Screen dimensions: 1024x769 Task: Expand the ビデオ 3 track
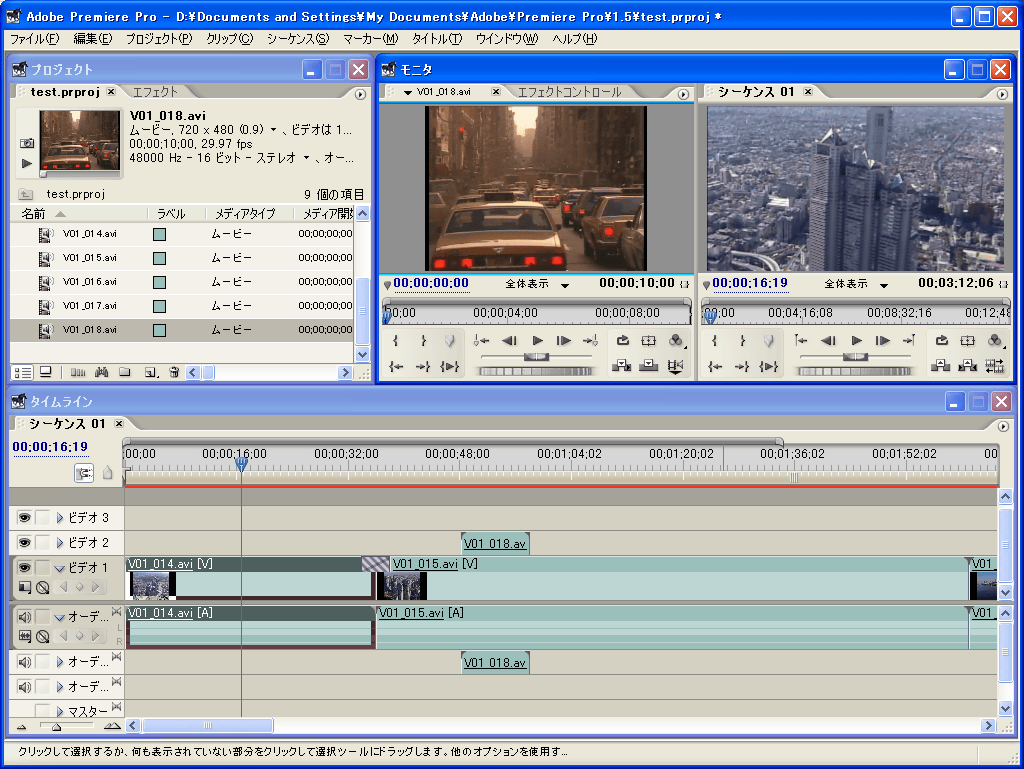[x=59, y=518]
